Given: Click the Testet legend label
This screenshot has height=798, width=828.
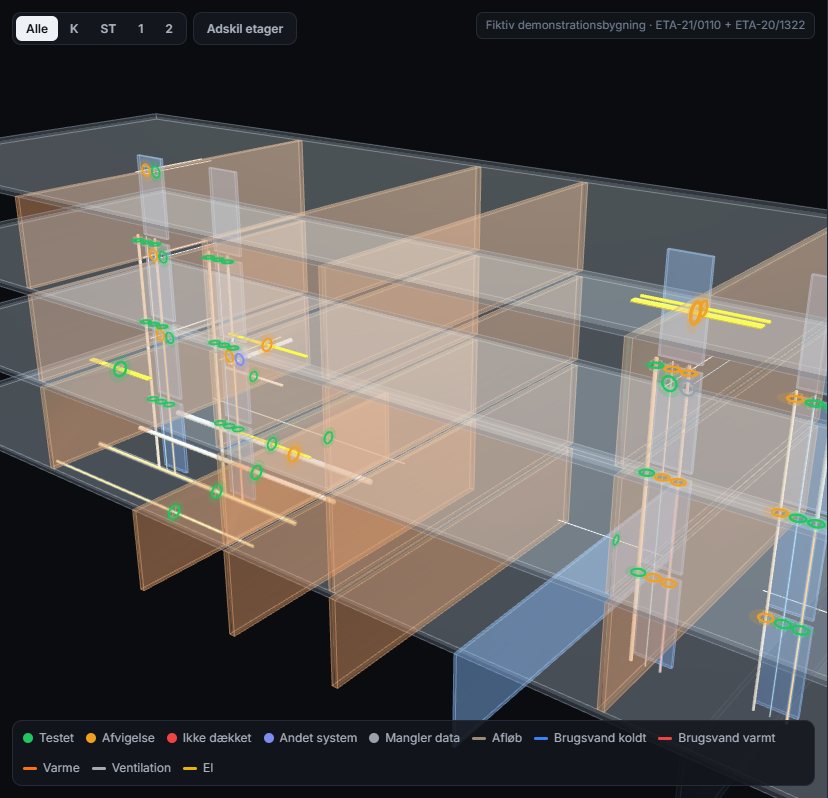Looking at the screenshot, I should [56, 738].
